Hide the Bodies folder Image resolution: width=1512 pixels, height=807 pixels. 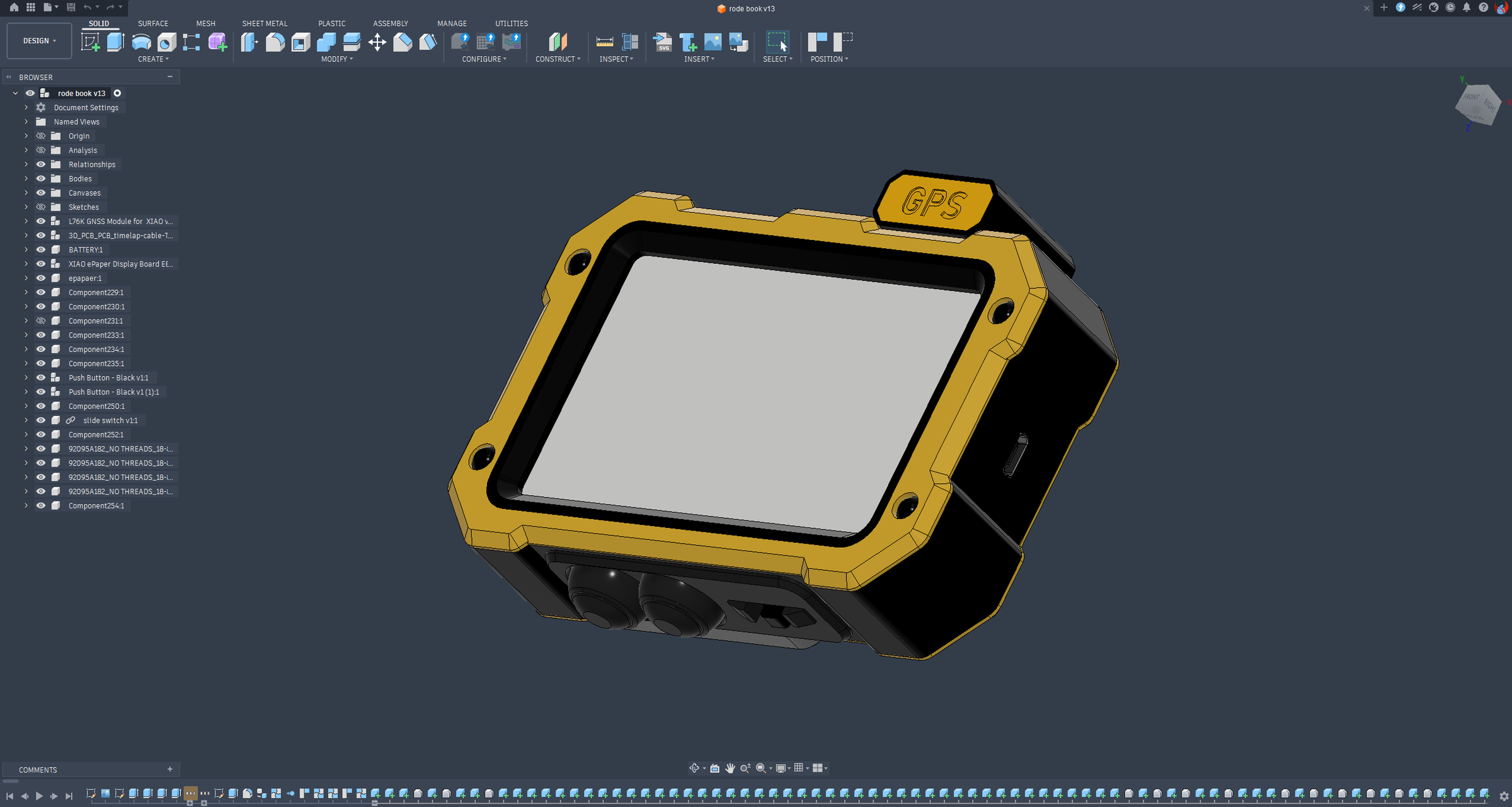click(x=41, y=179)
